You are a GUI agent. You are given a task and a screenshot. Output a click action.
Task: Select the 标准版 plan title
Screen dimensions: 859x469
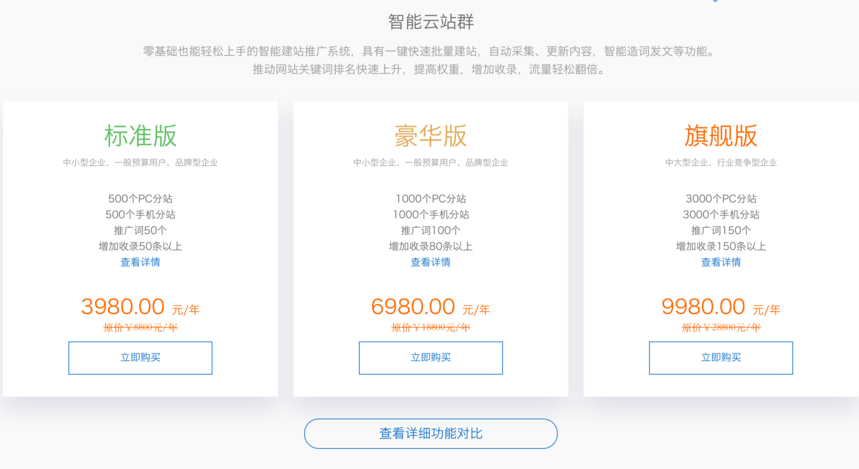(x=140, y=136)
